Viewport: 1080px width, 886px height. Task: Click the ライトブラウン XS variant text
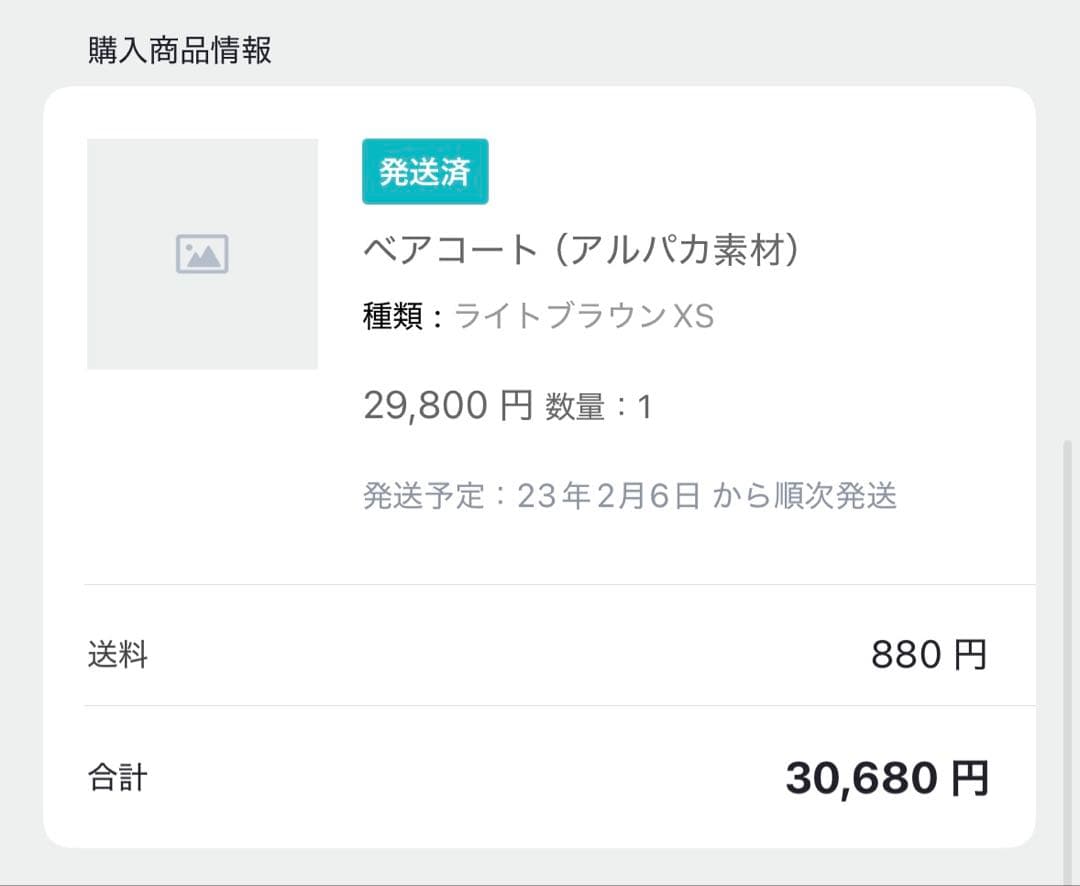584,317
